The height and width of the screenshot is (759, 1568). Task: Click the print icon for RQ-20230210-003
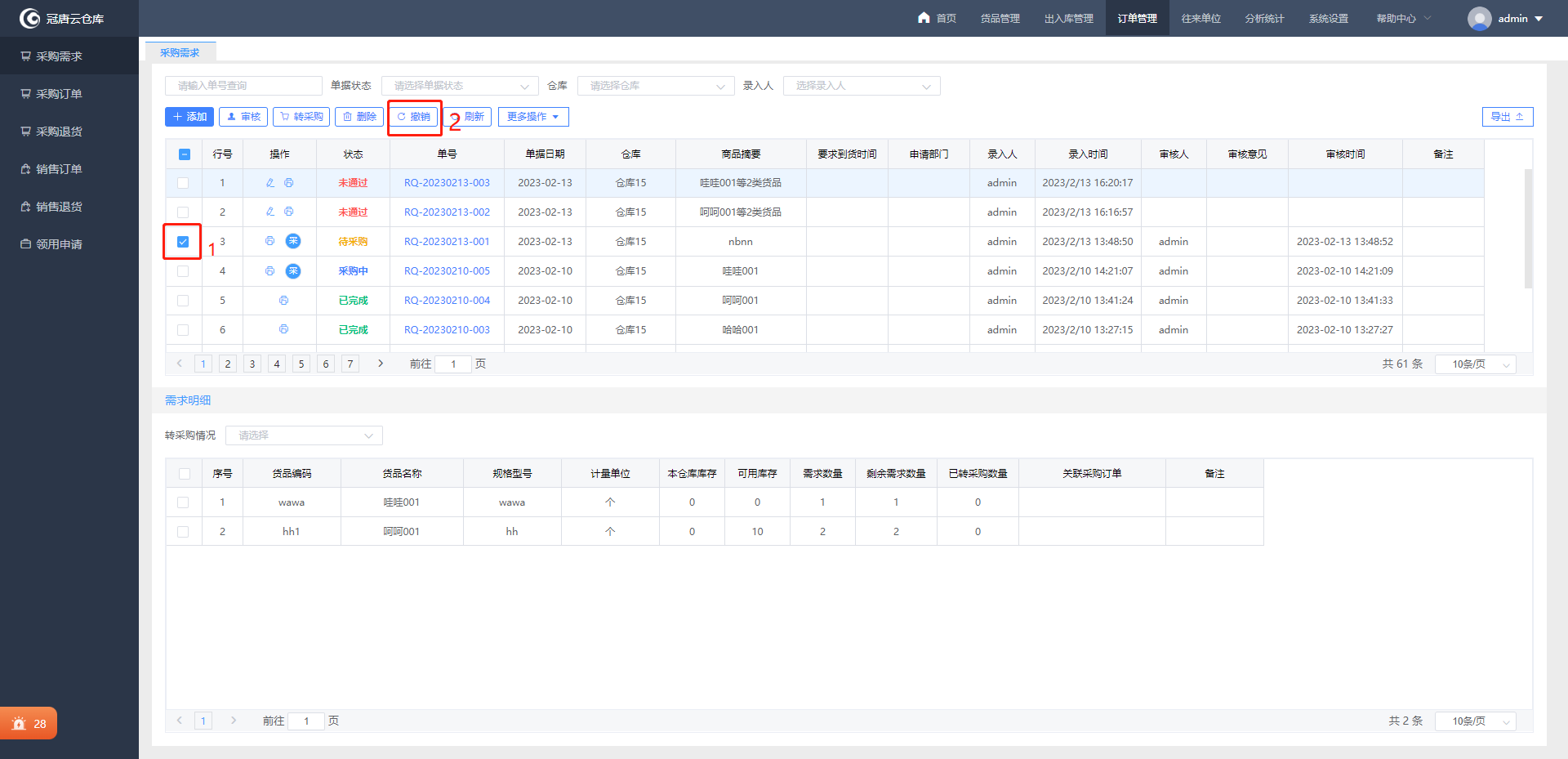click(284, 329)
